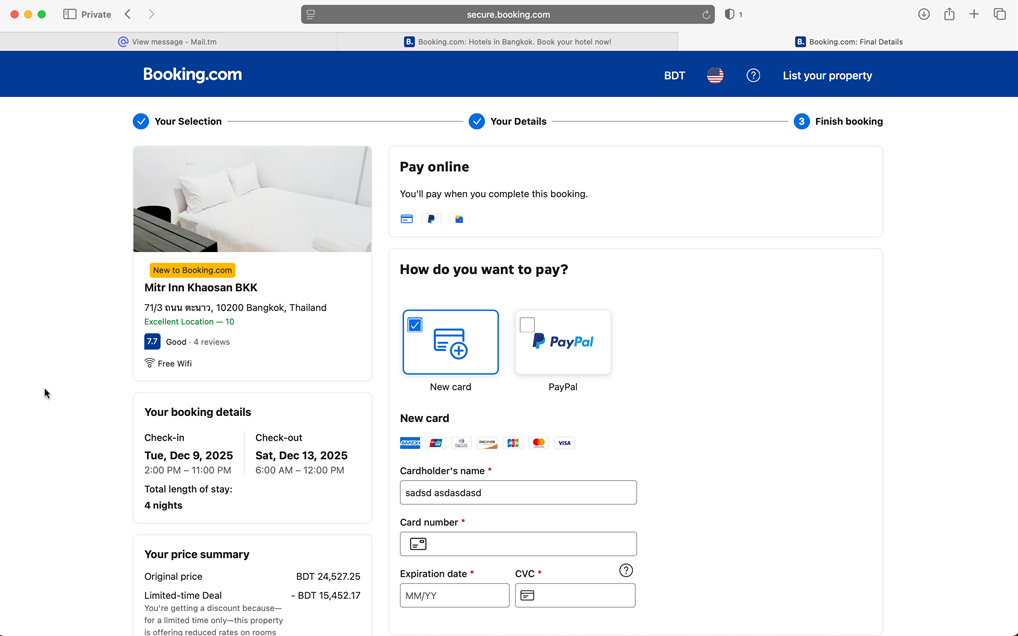This screenshot has width=1018, height=636.
Task: Click the 7.7 Good review score badge
Action: point(151,341)
